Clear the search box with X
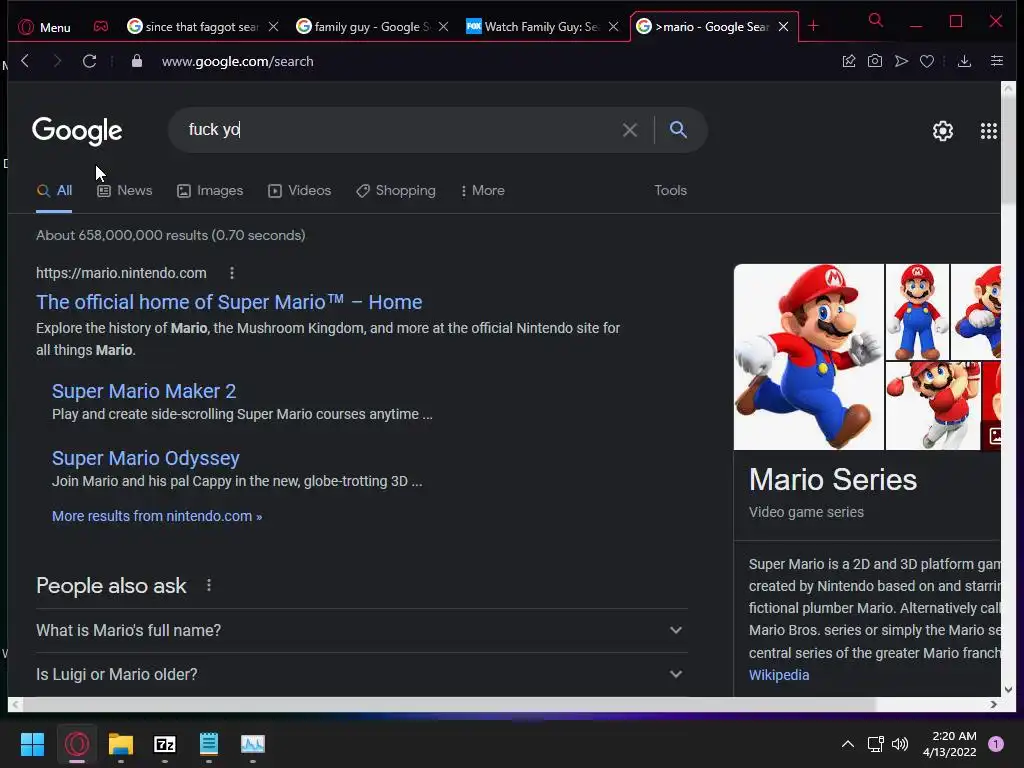This screenshot has width=1024, height=768. coord(630,130)
